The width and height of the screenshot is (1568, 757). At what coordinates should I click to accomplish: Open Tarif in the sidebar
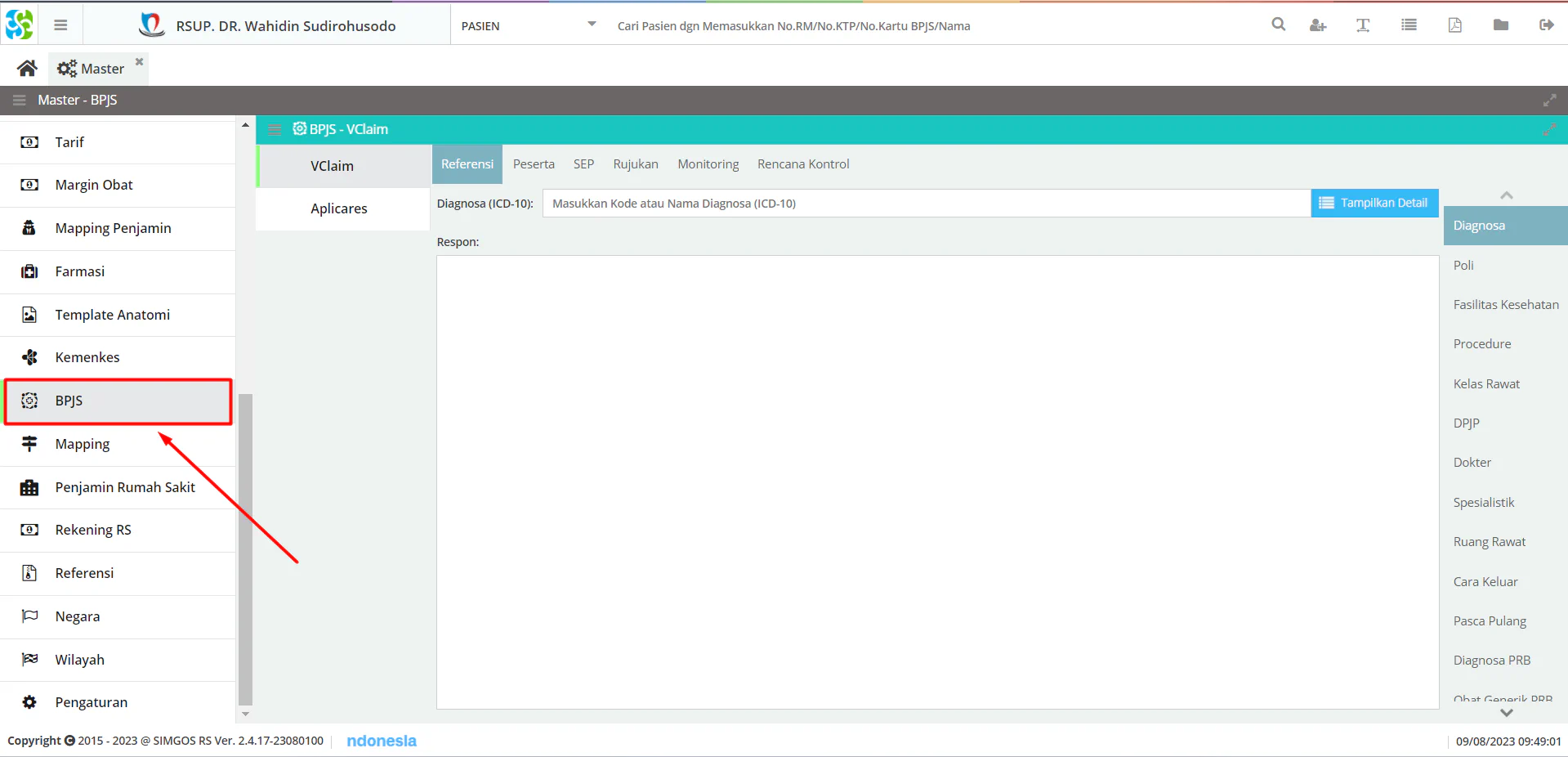pyautogui.click(x=118, y=142)
